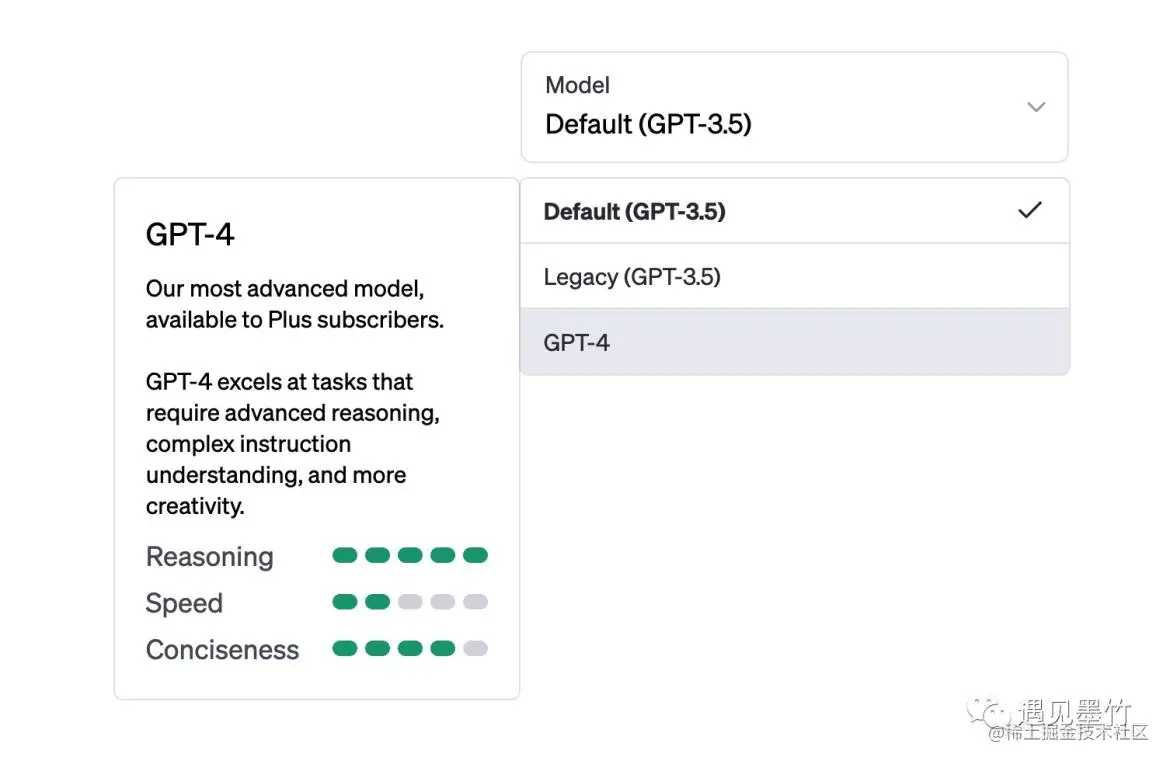Viewport: 1170px width, 764px height.
Task: Click the GPT-4 heading in info card
Action: 190,234
